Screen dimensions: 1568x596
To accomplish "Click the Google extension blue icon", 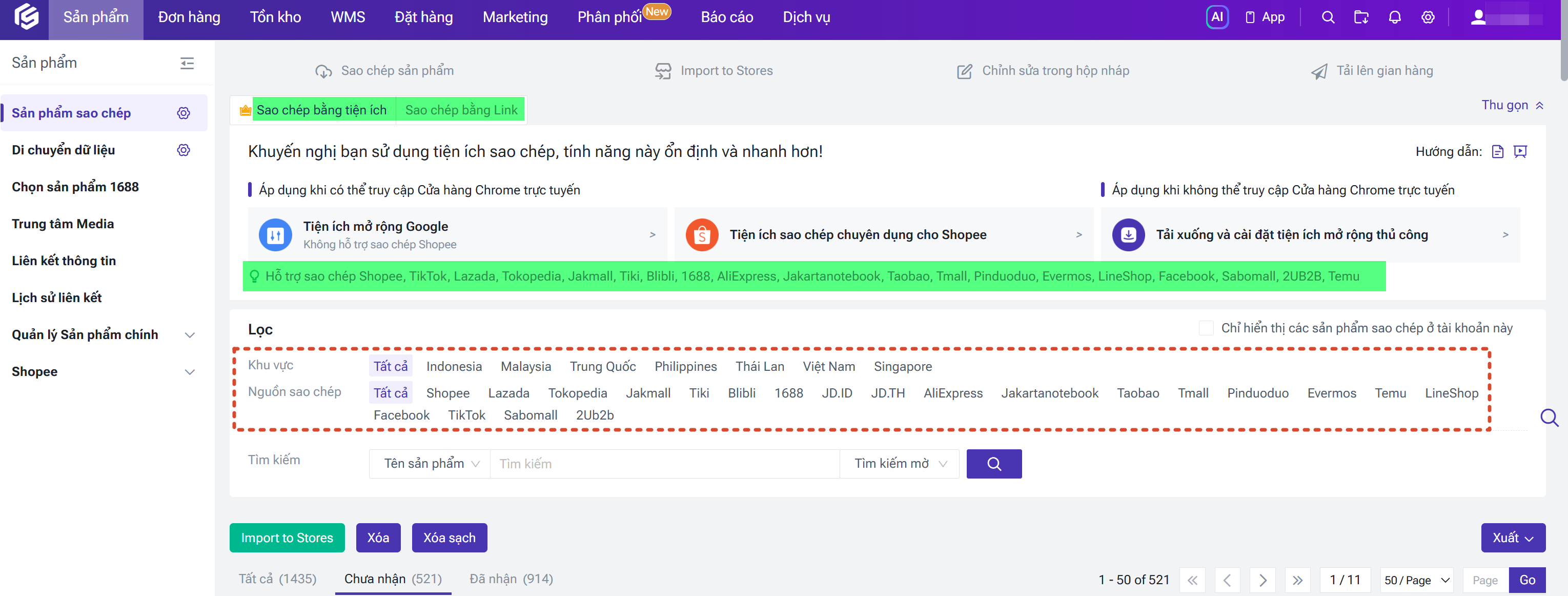I will [x=275, y=235].
